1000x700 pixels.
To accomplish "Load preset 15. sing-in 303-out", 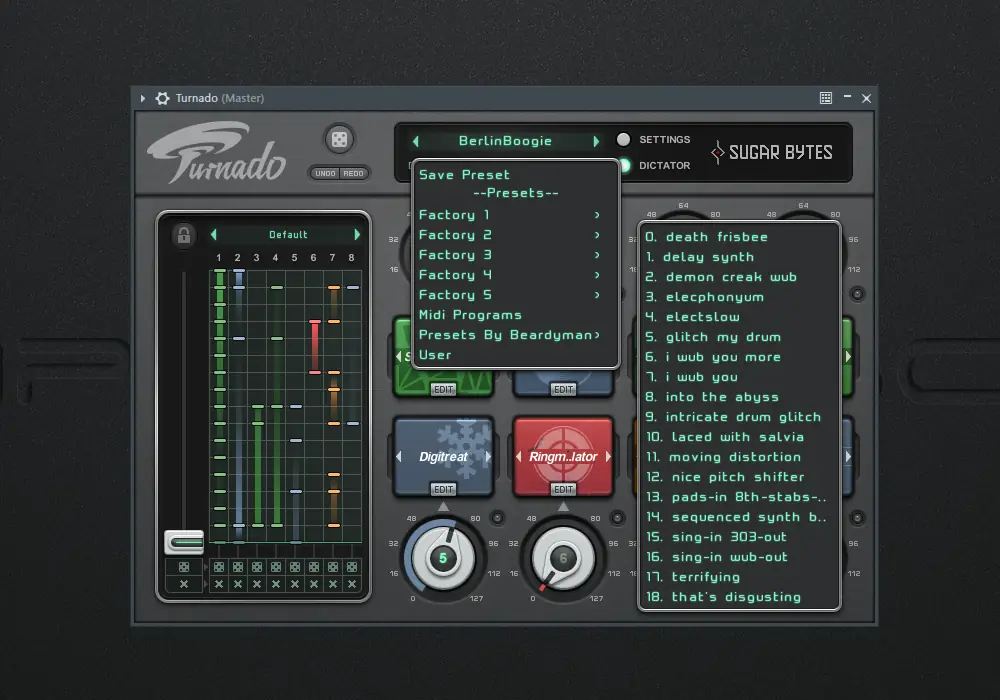I will pyautogui.click(x=740, y=537).
